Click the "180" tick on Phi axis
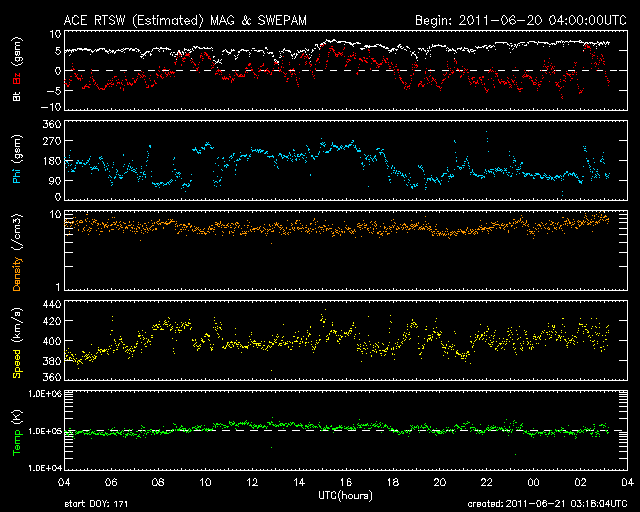 coord(52,161)
